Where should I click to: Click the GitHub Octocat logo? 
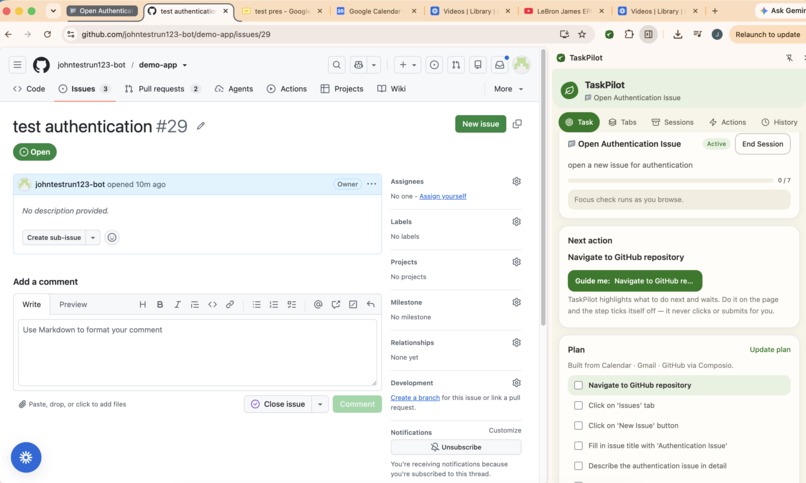tap(41, 65)
